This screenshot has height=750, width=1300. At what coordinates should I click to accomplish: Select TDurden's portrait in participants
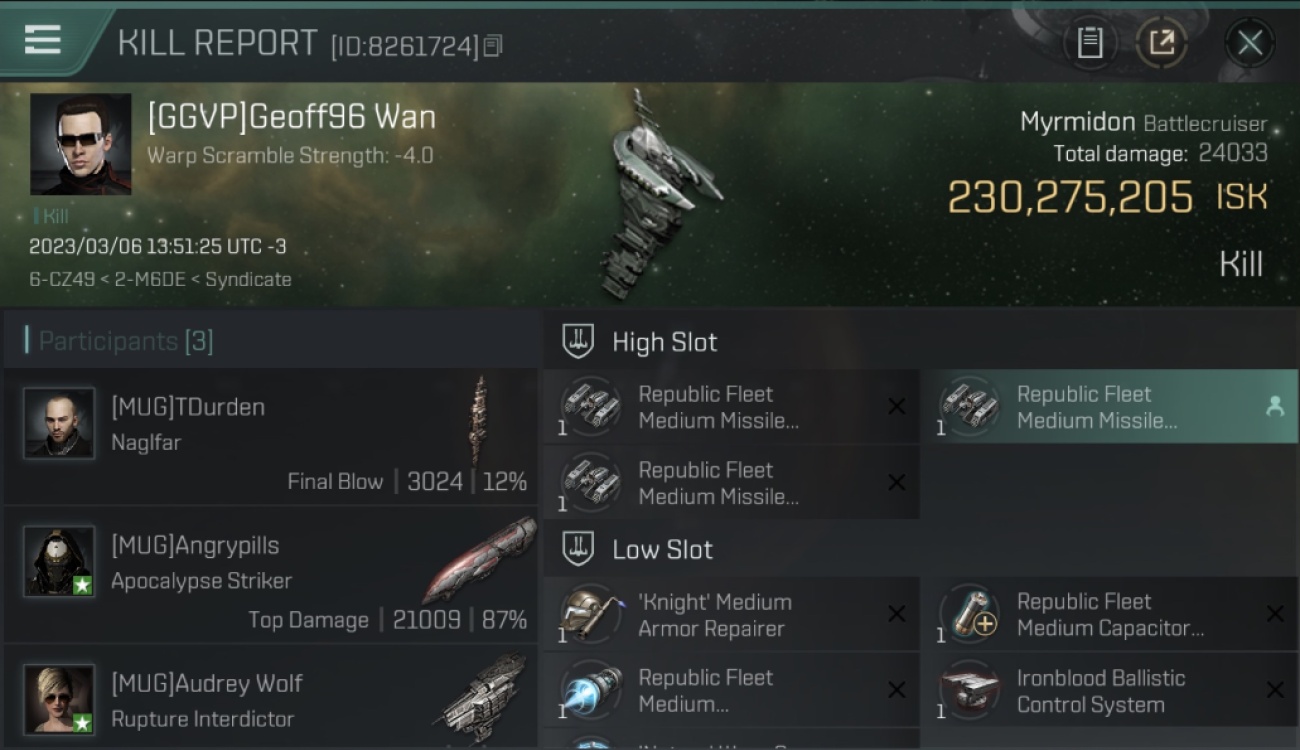59,423
